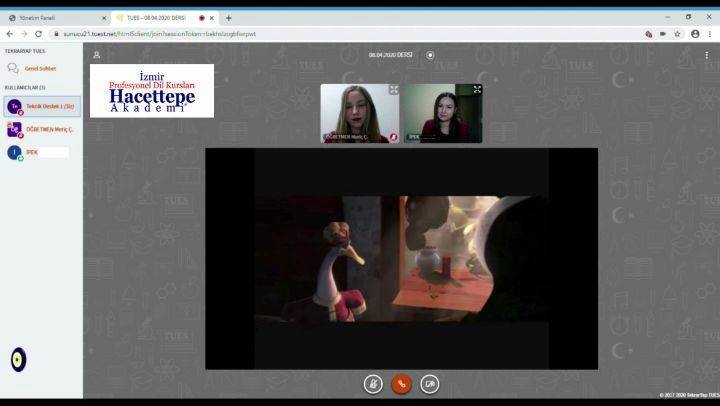Click the evil eye icon in sidebar

click(x=18, y=360)
